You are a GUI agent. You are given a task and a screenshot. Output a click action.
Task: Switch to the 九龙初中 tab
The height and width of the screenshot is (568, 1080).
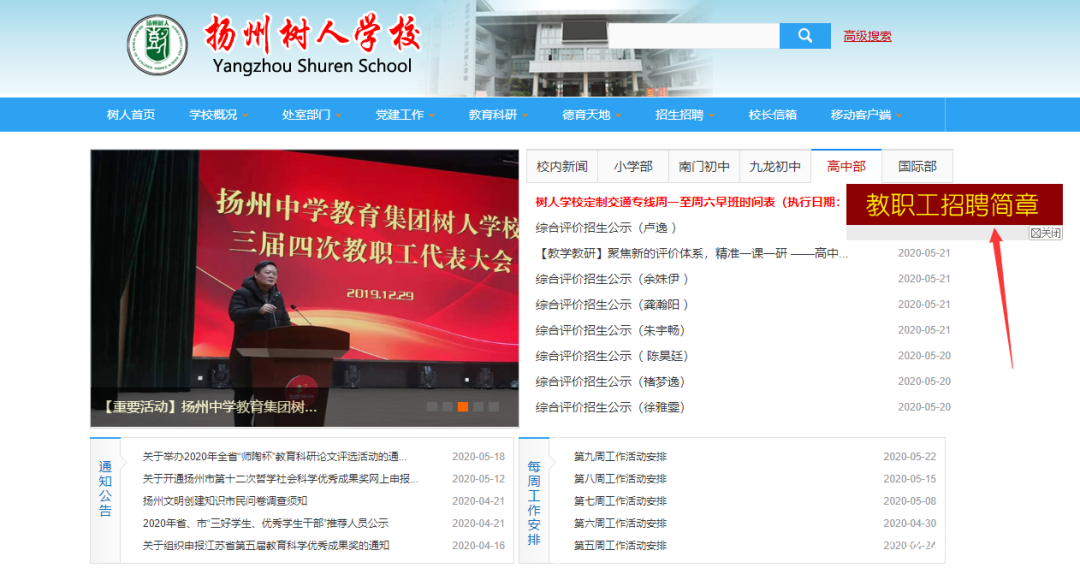[x=775, y=167]
